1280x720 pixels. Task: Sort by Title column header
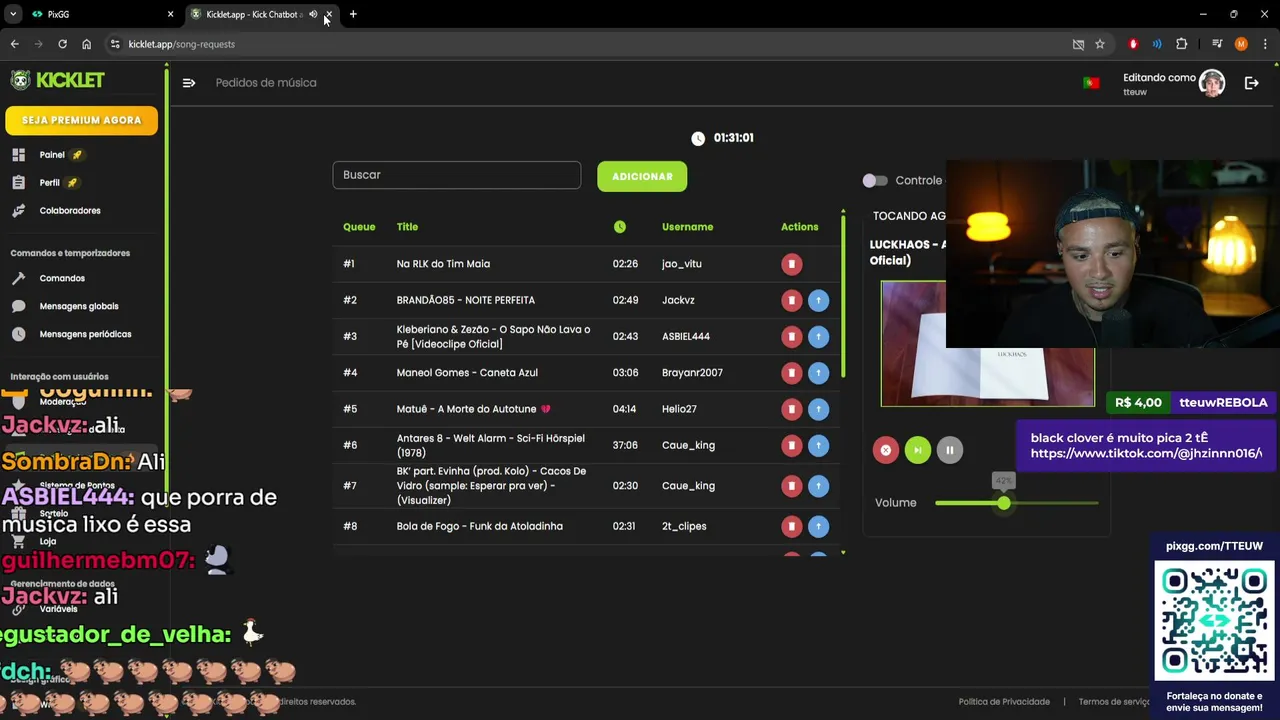click(x=407, y=227)
